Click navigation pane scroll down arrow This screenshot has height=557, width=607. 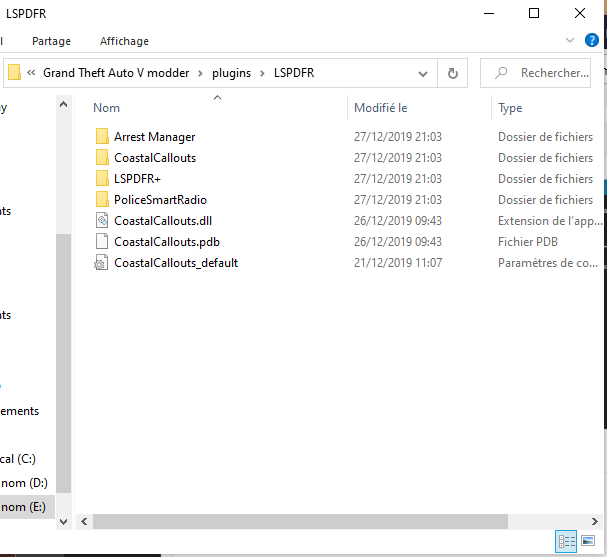[x=63, y=522]
